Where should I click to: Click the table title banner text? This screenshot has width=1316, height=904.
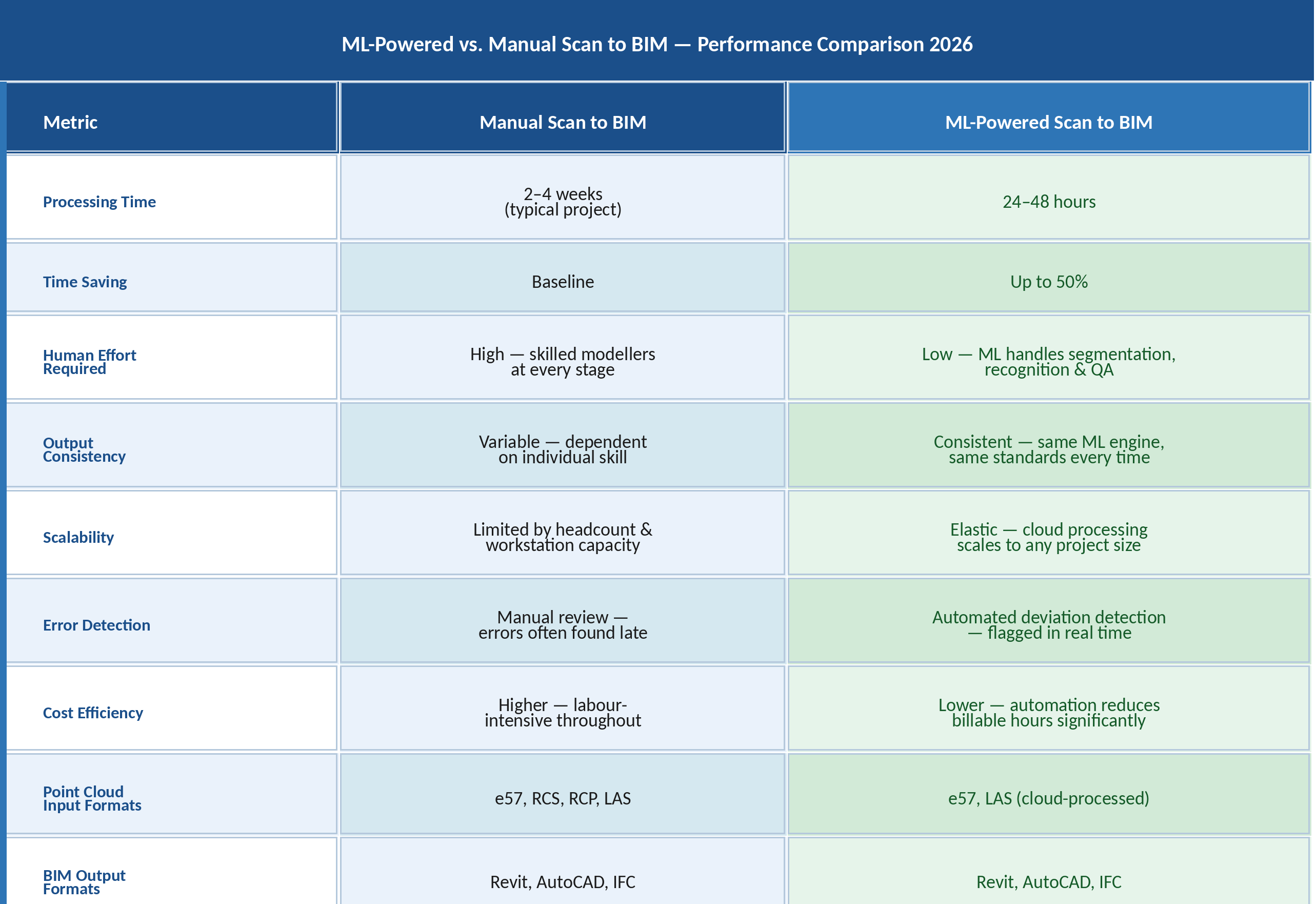(x=657, y=44)
